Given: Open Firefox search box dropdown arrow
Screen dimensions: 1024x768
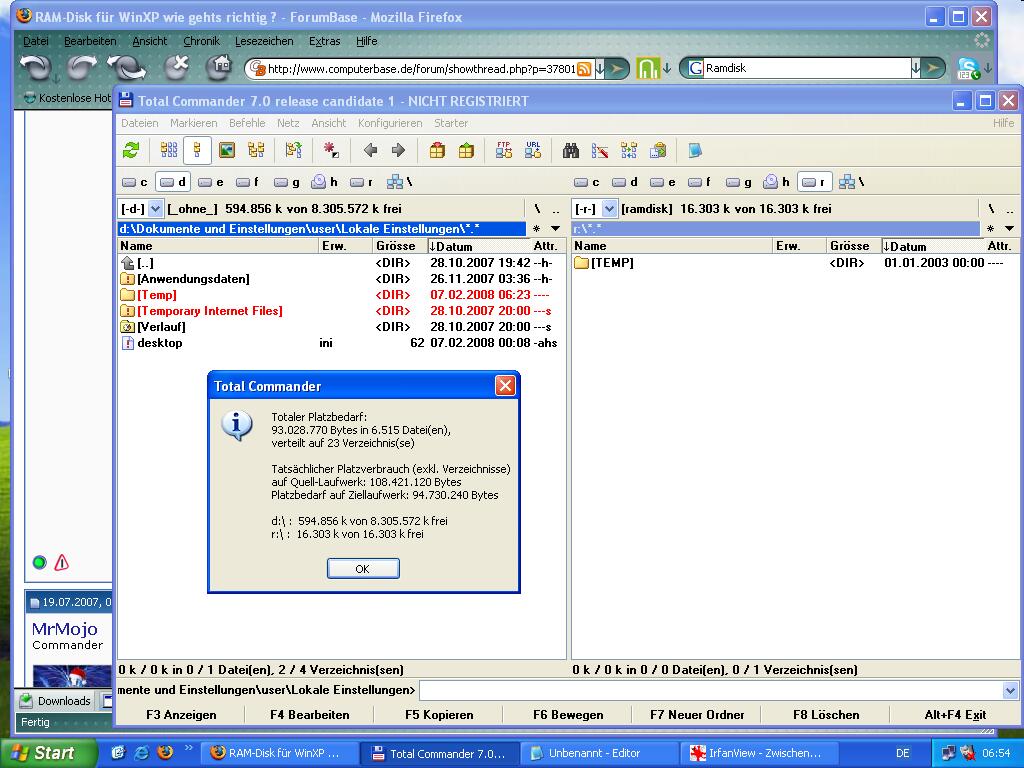Looking at the screenshot, I should point(916,68).
